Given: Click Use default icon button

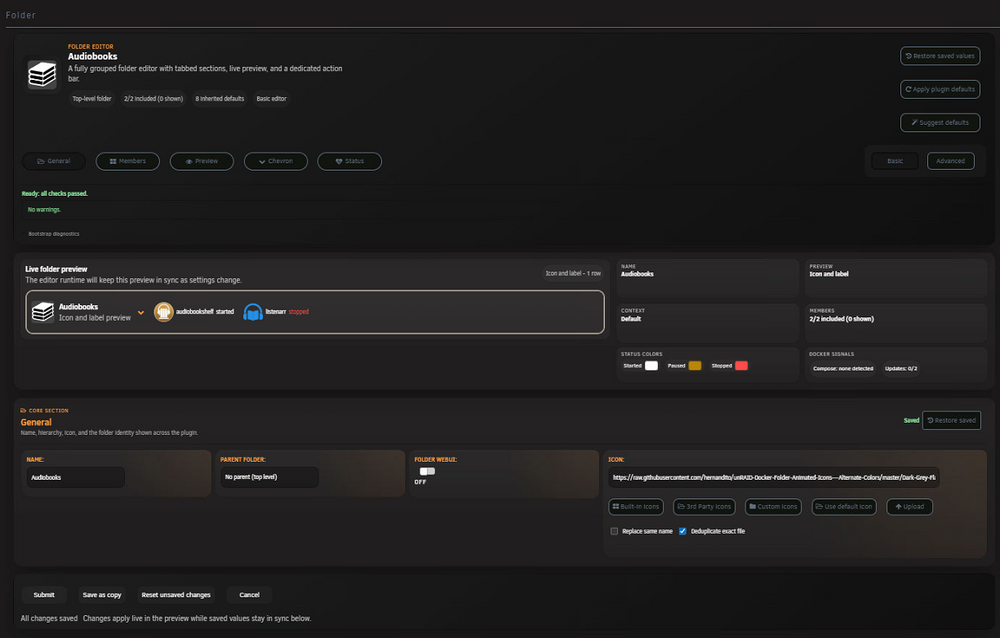Looking at the screenshot, I should click(844, 507).
